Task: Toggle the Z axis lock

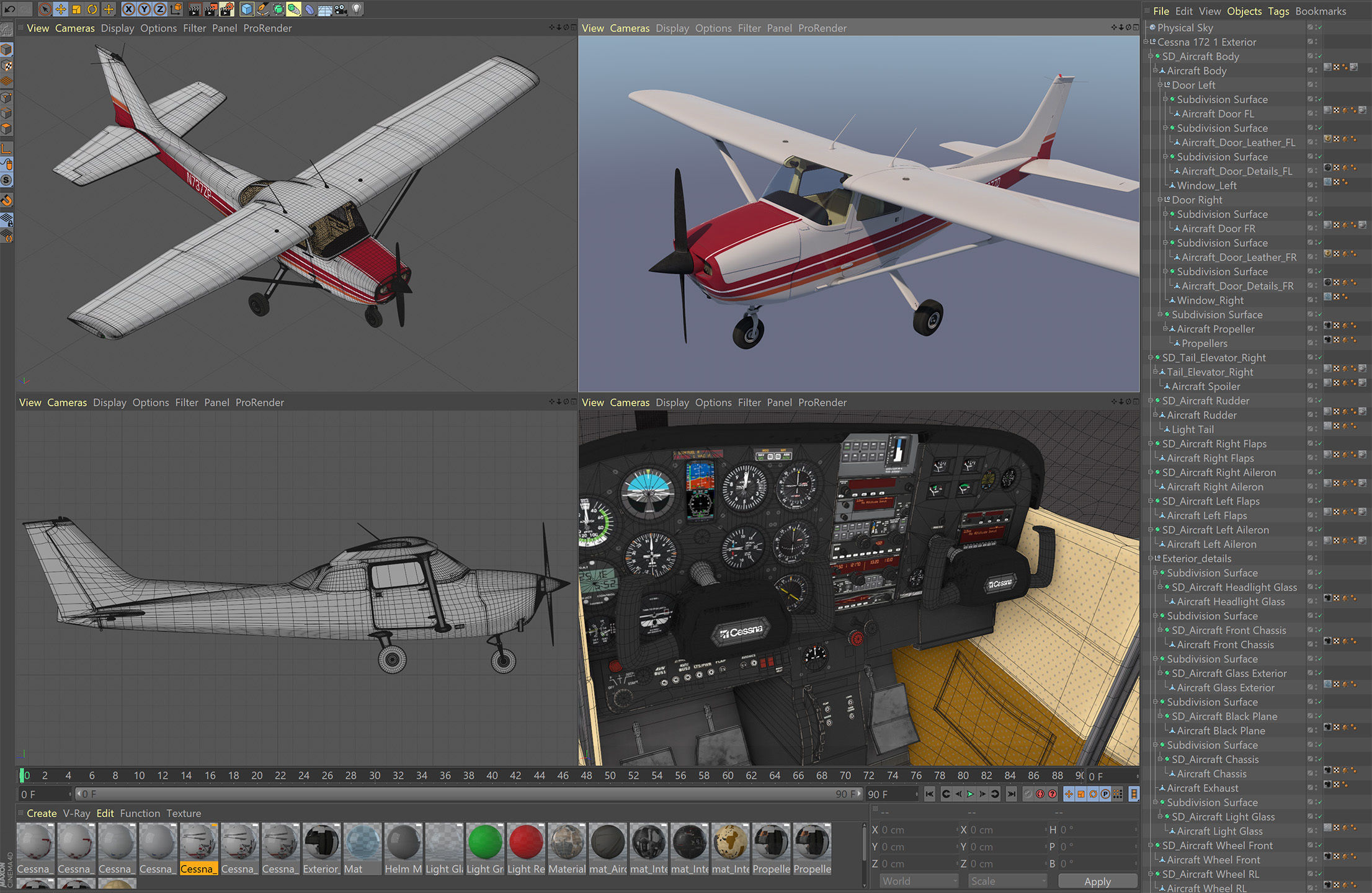Action: pyautogui.click(x=159, y=9)
